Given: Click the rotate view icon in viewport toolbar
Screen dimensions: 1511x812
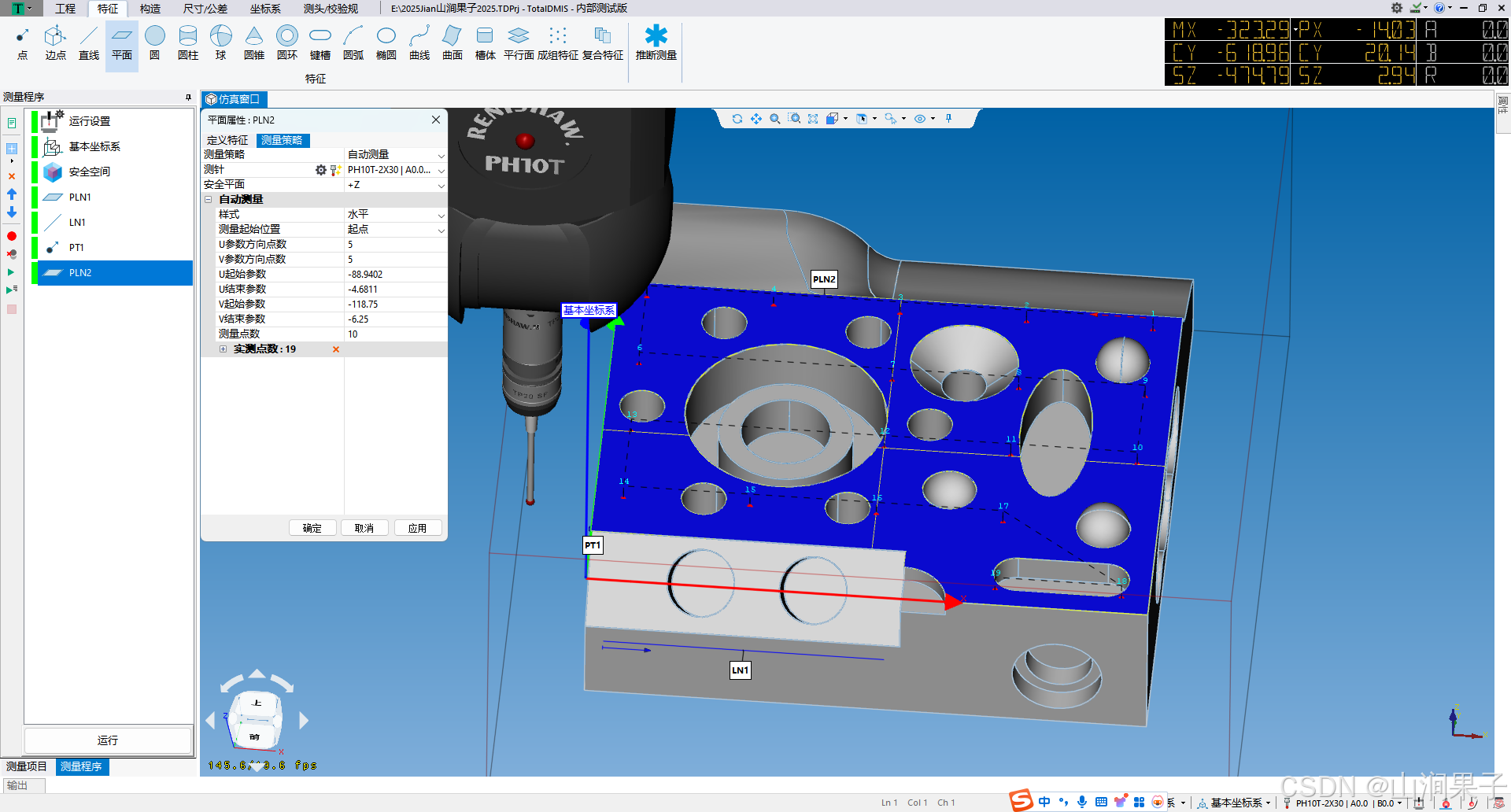Looking at the screenshot, I should click(x=737, y=119).
